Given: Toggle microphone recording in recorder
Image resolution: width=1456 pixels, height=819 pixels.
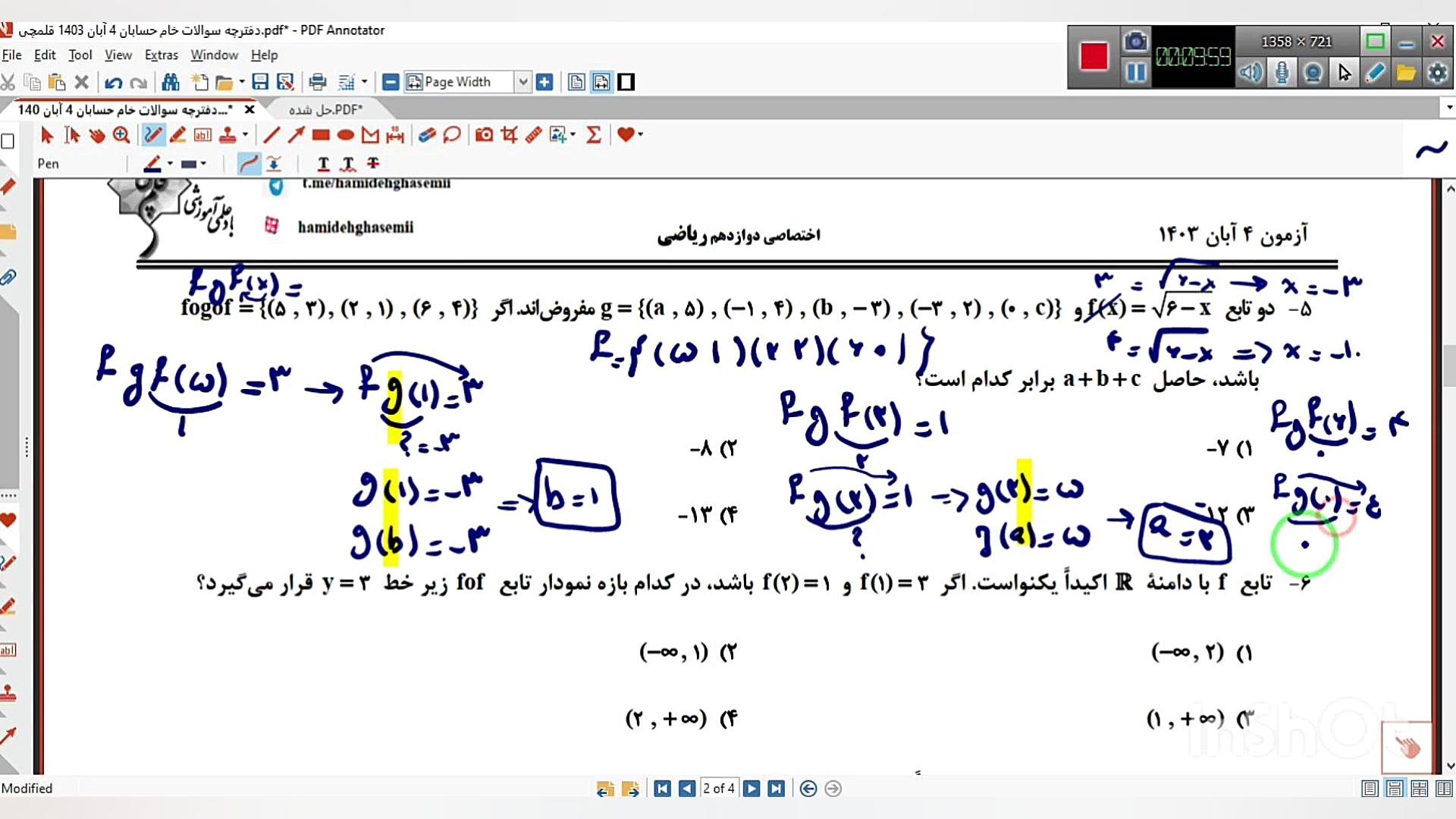Looking at the screenshot, I should click(x=1282, y=73).
